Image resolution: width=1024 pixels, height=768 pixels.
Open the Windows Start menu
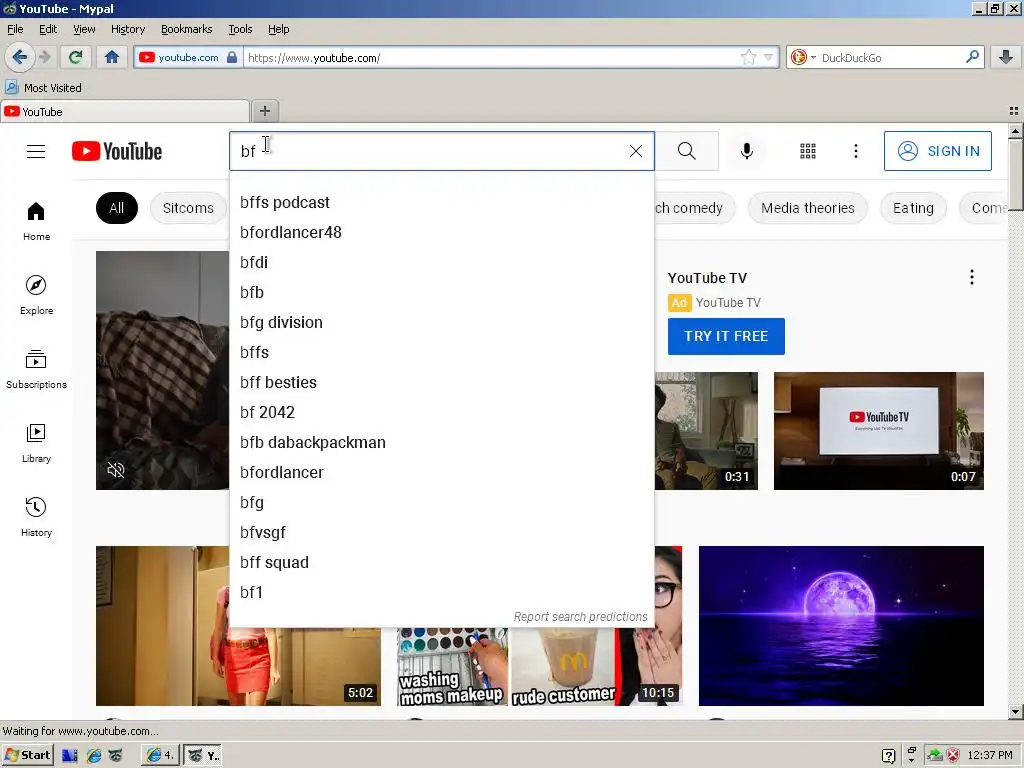coord(27,755)
